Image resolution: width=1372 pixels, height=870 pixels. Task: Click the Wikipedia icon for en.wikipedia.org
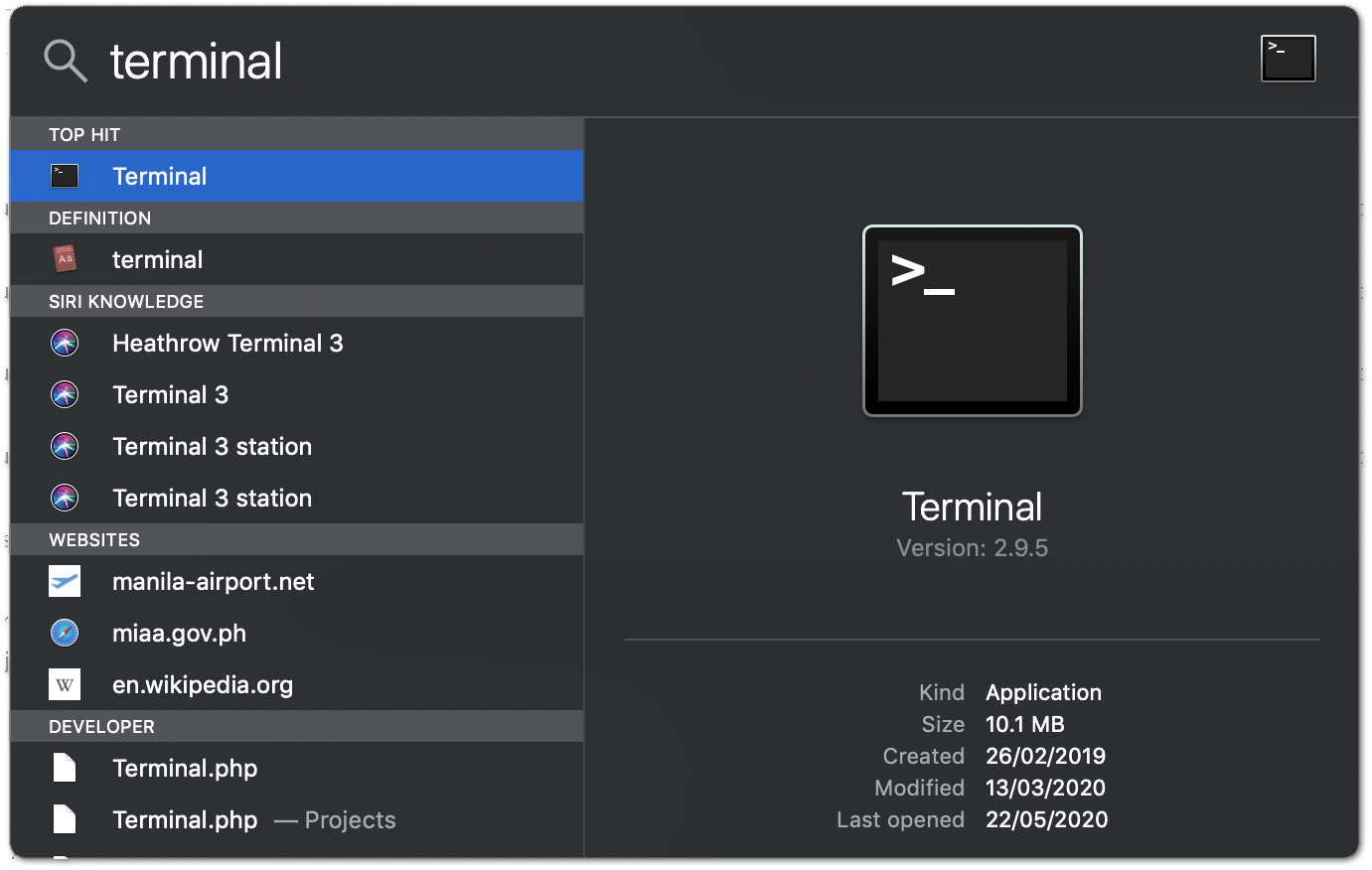coord(64,684)
